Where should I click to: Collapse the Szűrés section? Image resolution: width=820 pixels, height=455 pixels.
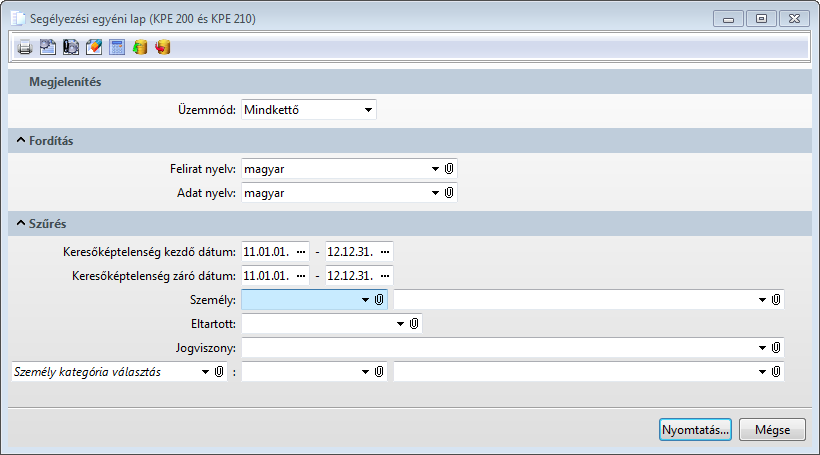pos(21,223)
